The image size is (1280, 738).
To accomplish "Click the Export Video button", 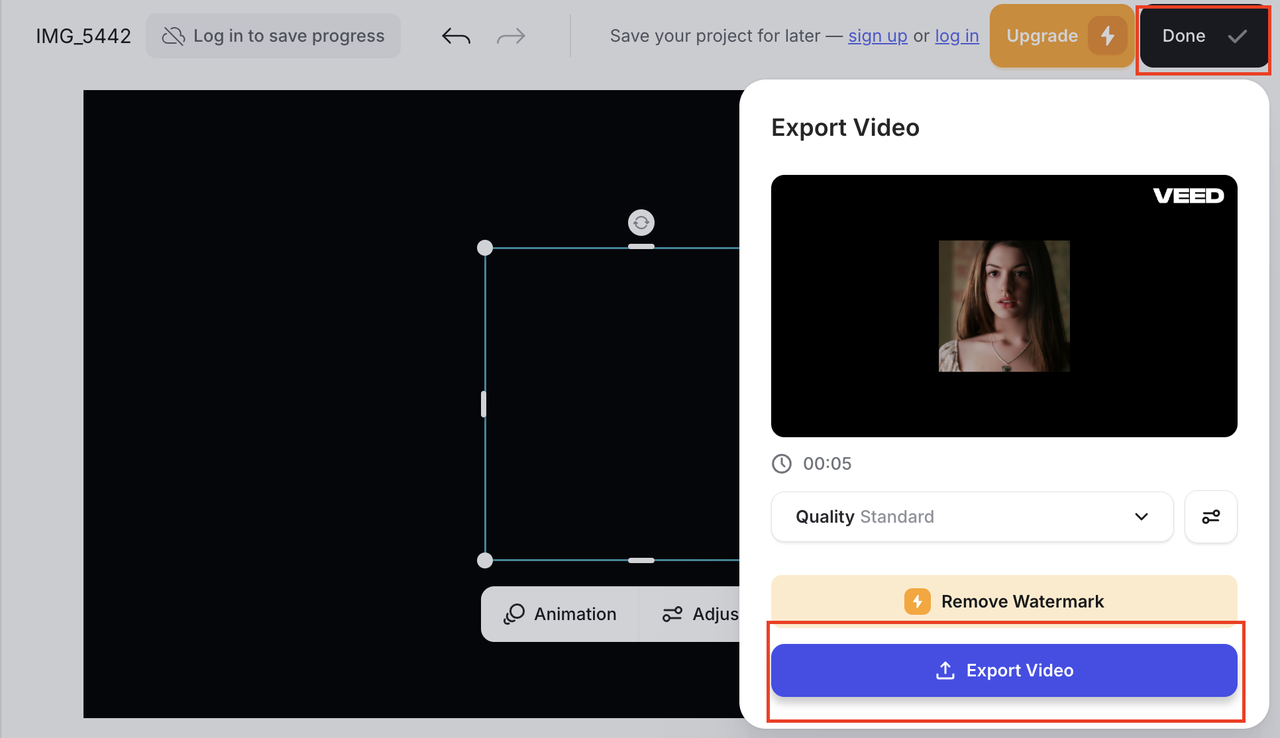I will (x=1004, y=670).
